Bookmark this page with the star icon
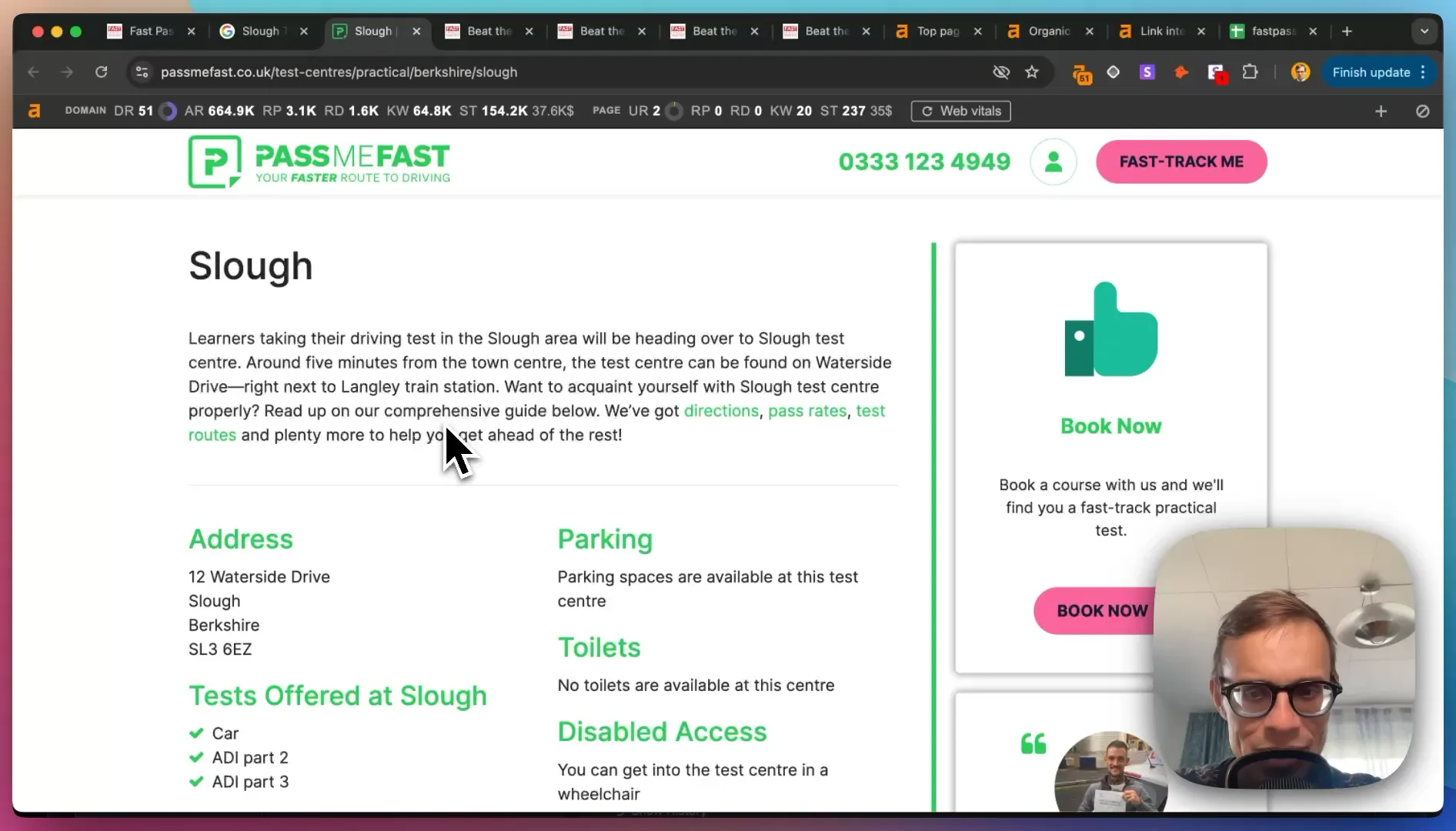Image resolution: width=1456 pixels, height=831 pixels. tap(1032, 72)
